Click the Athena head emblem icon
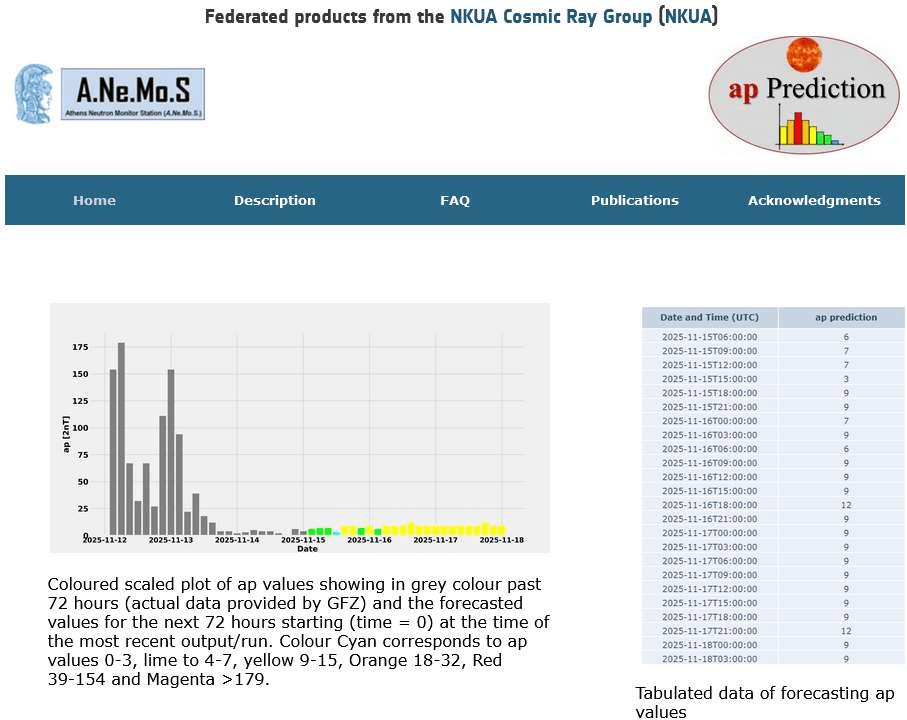907x720 pixels. (34, 94)
